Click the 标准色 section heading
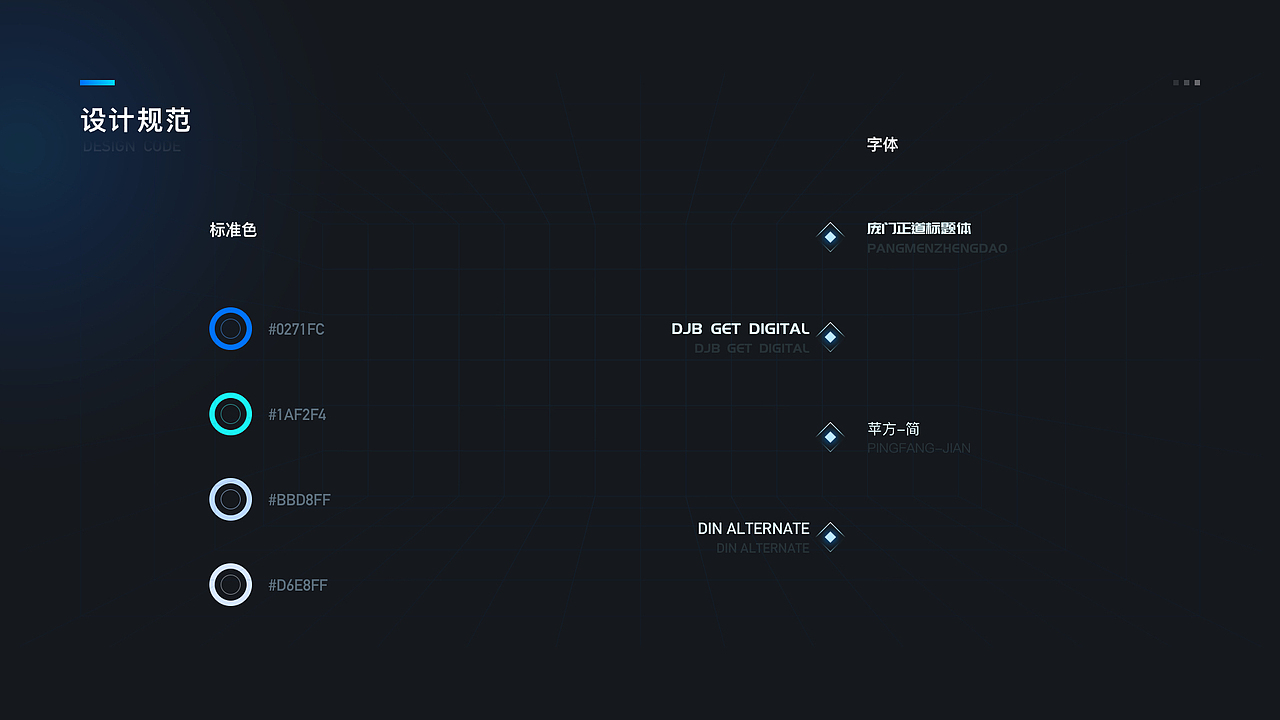Screen dimensions: 1280x720 [233, 230]
